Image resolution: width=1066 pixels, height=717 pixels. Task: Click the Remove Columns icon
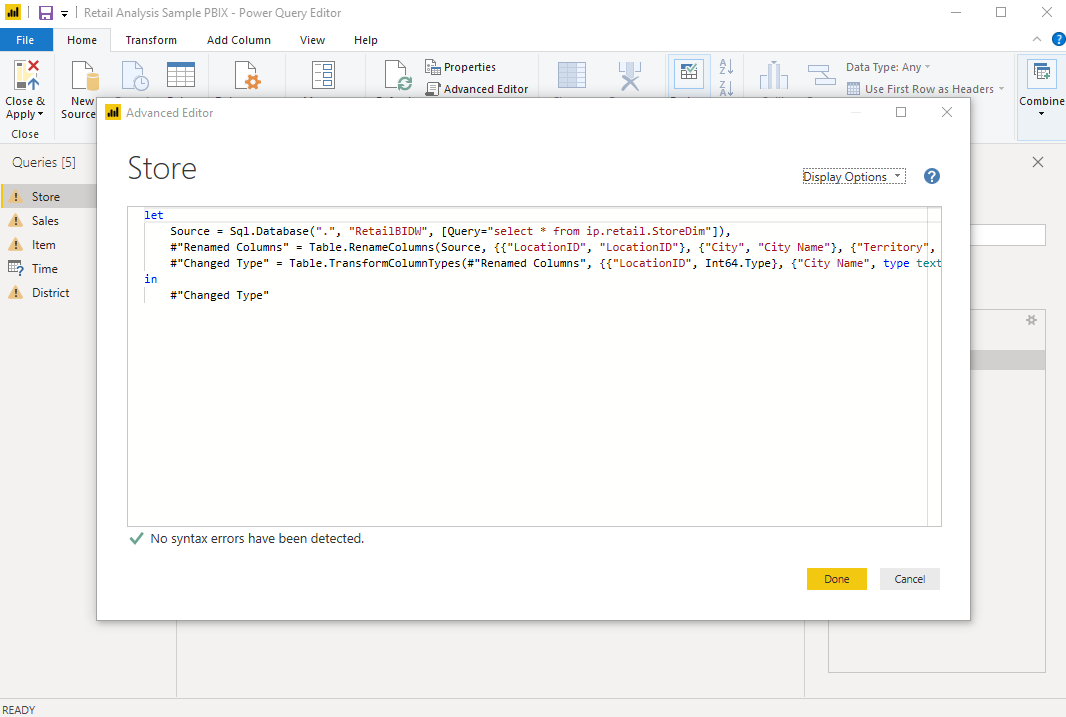(x=630, y=75)
